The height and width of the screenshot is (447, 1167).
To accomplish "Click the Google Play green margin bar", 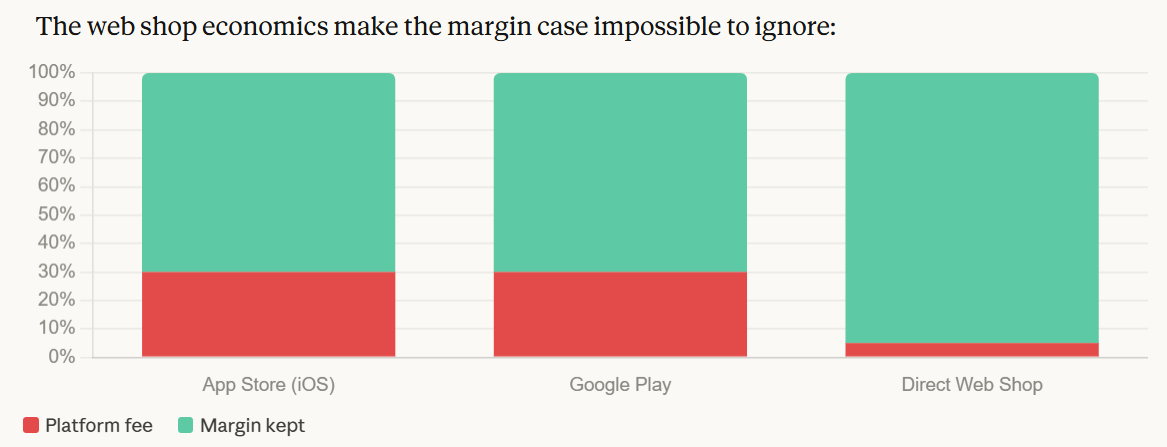I will (x=620, y=172).
